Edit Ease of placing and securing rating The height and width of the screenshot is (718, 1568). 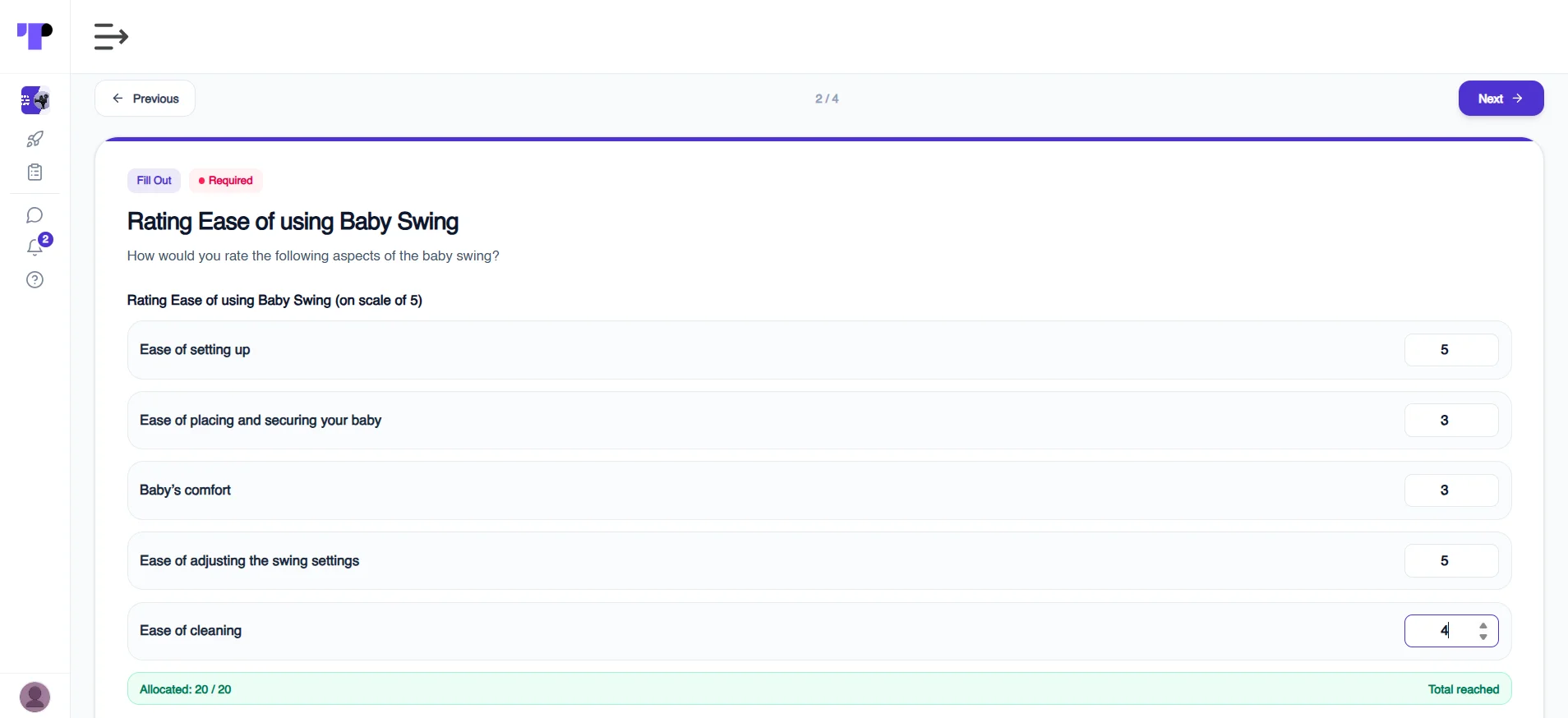tap(1451, 421)
